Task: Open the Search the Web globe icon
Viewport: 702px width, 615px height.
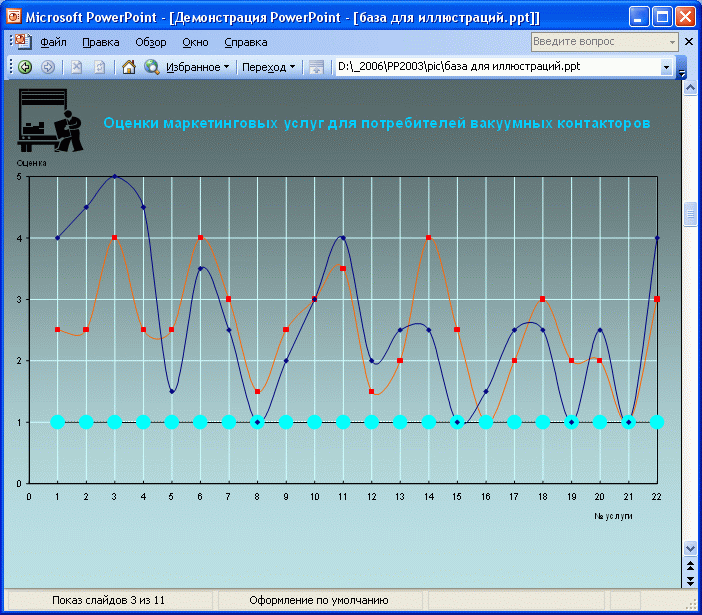Action: tap(152, 67)
